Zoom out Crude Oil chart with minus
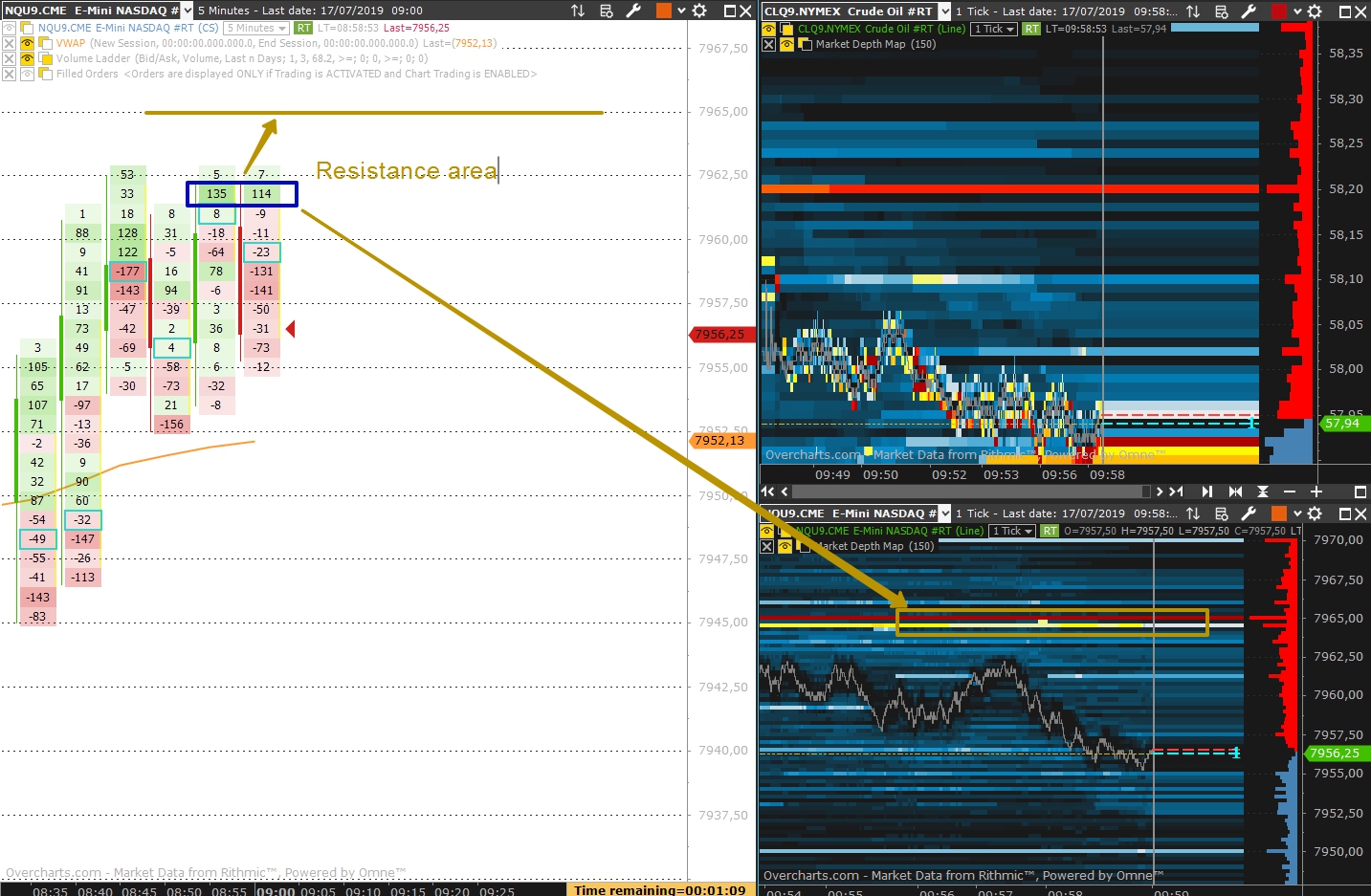The width and height of the screenshot is (1371, 896). (x=1290, y=492)
